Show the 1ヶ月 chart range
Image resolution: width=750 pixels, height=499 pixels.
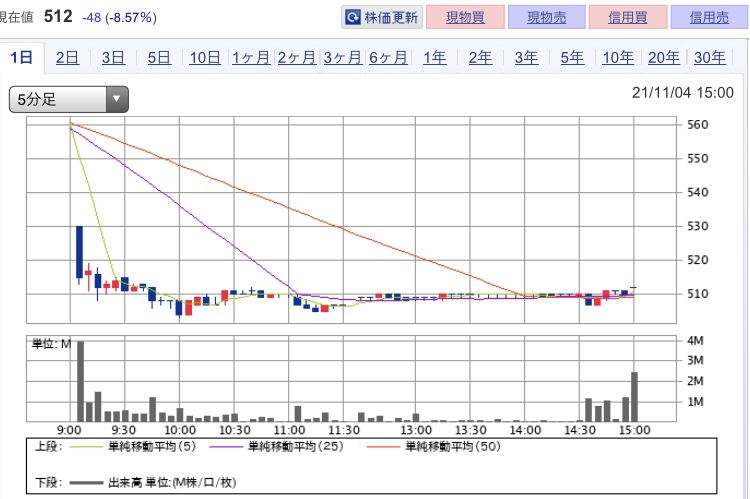251,58
